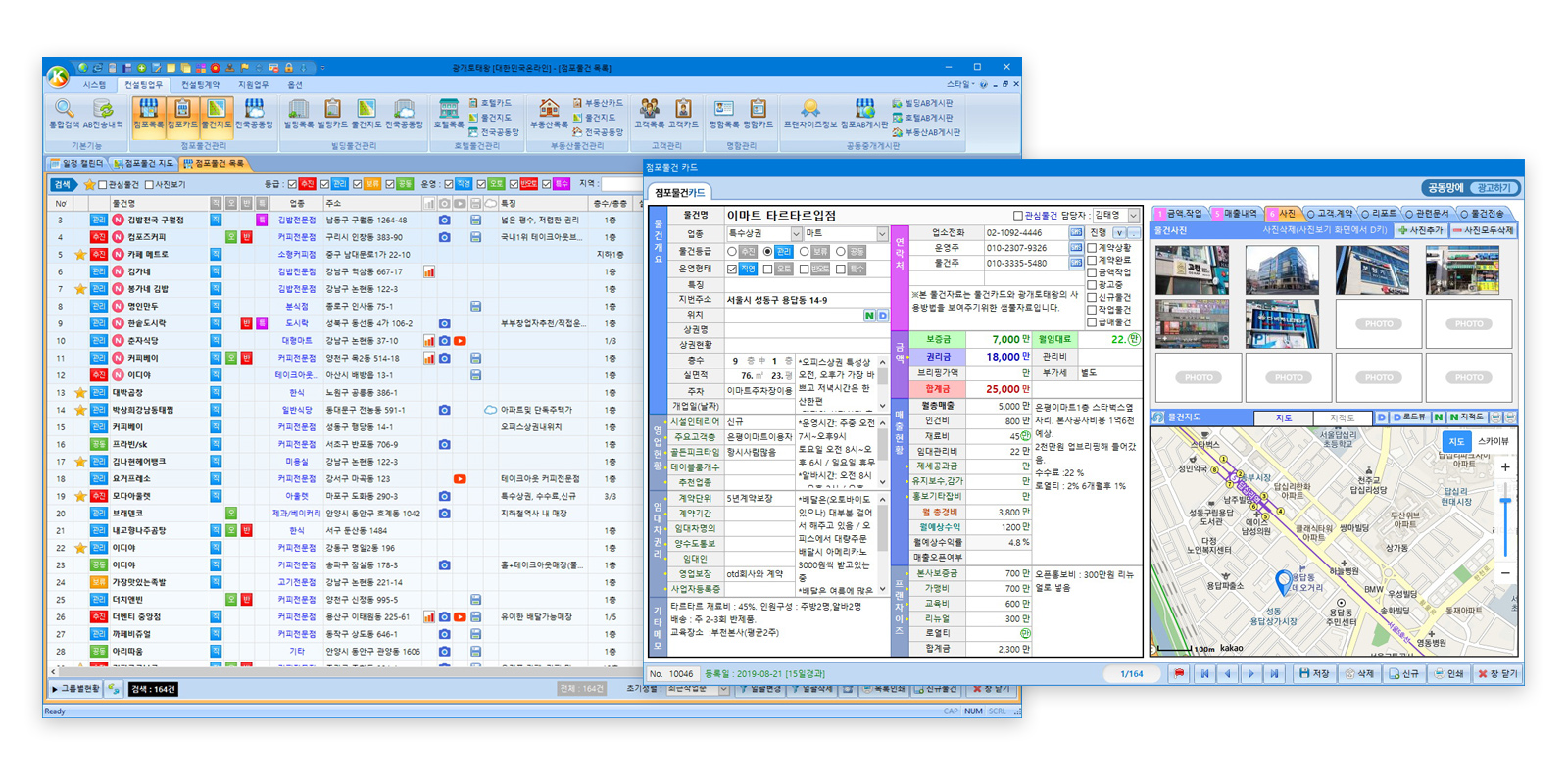Toggle 사진보기 checkbox in search bar

(x=149, y=184)
